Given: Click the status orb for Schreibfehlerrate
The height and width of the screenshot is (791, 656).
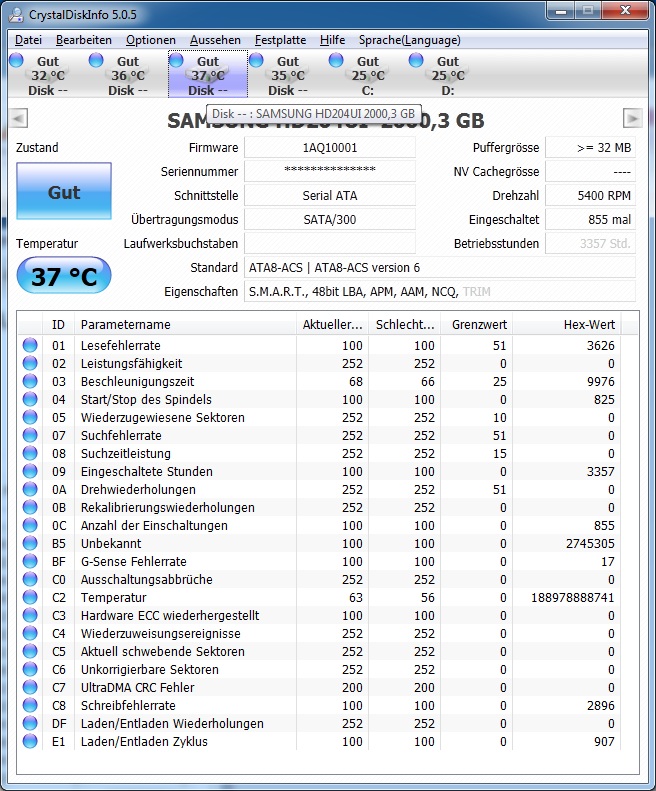Looking at the screenshot, I should pyautogui.click(x=30, y=705).
